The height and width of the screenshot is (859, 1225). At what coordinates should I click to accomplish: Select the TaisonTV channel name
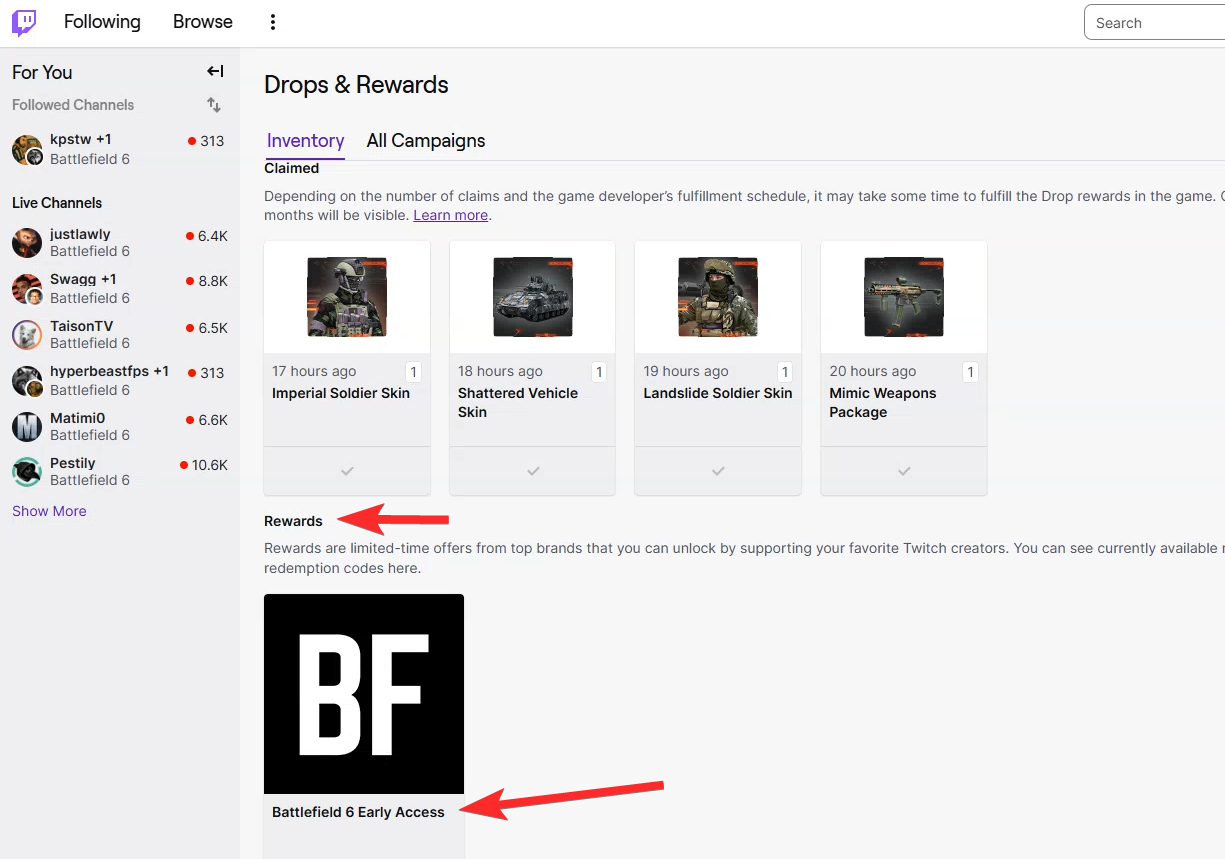click(82, 326)
